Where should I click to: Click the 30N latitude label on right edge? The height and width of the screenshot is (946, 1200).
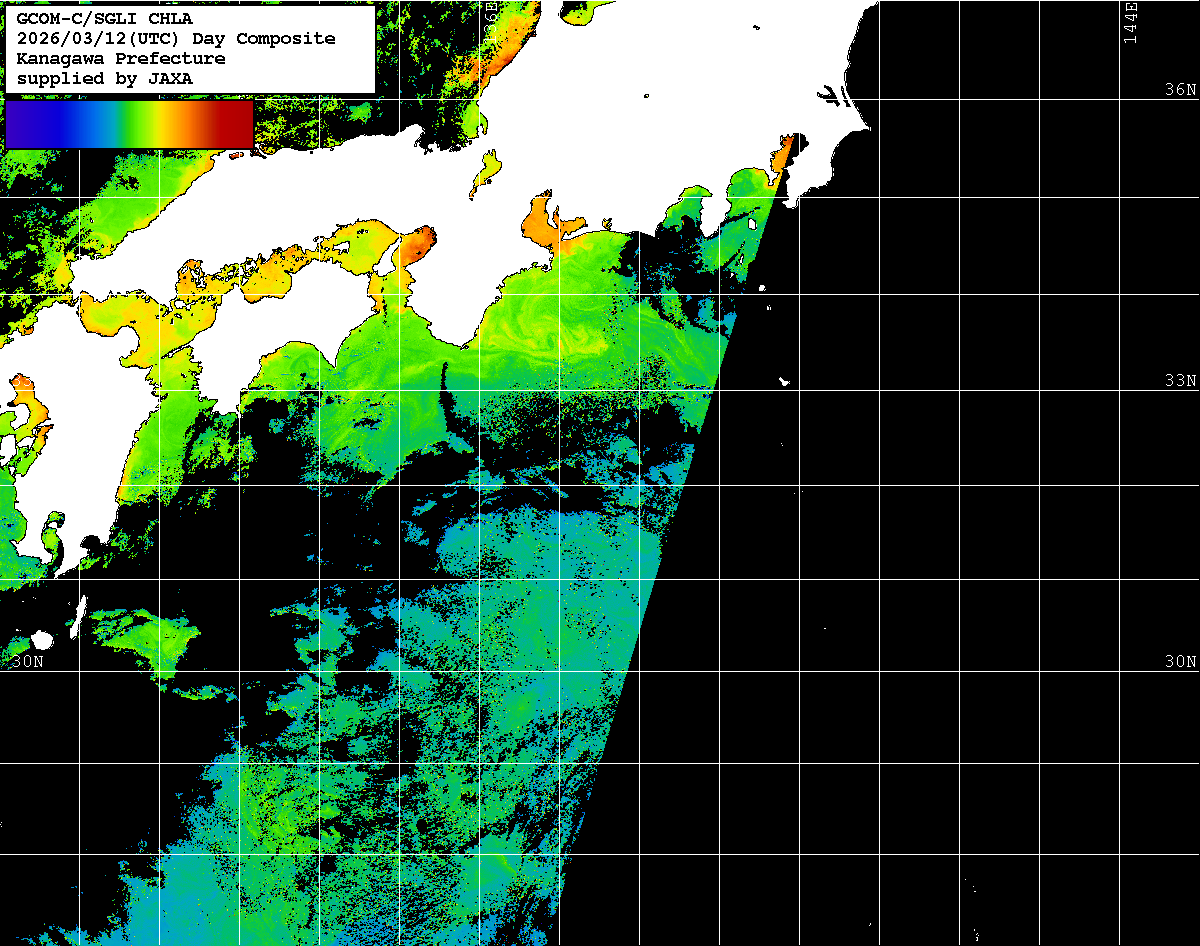[x=1180, y=662]
